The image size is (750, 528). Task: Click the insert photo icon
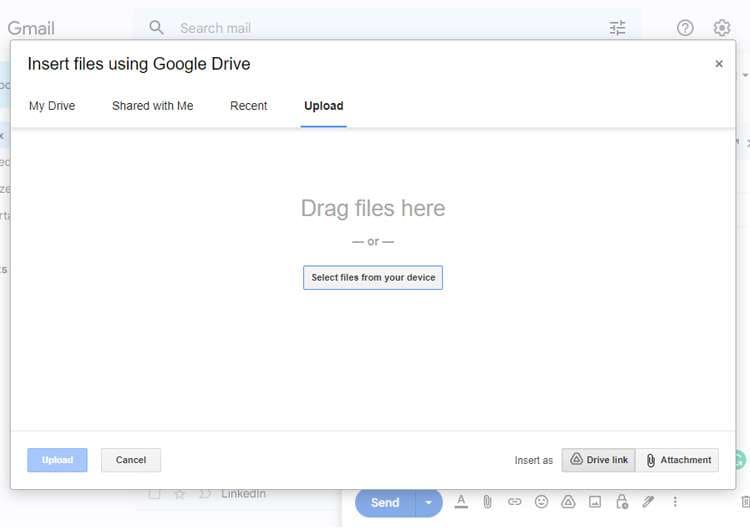(x=595, y=502)
